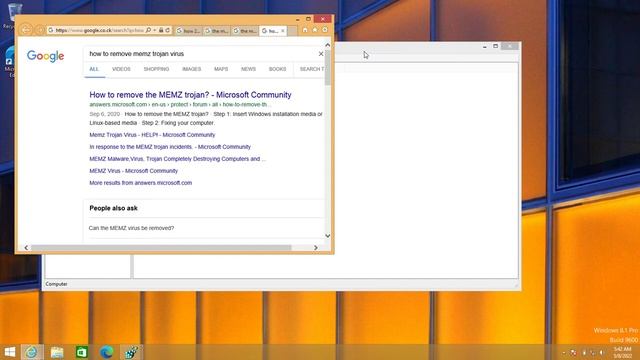Click the vertical scrollbar thumb
Screen dimensions: 640x360
pos(327,67)
